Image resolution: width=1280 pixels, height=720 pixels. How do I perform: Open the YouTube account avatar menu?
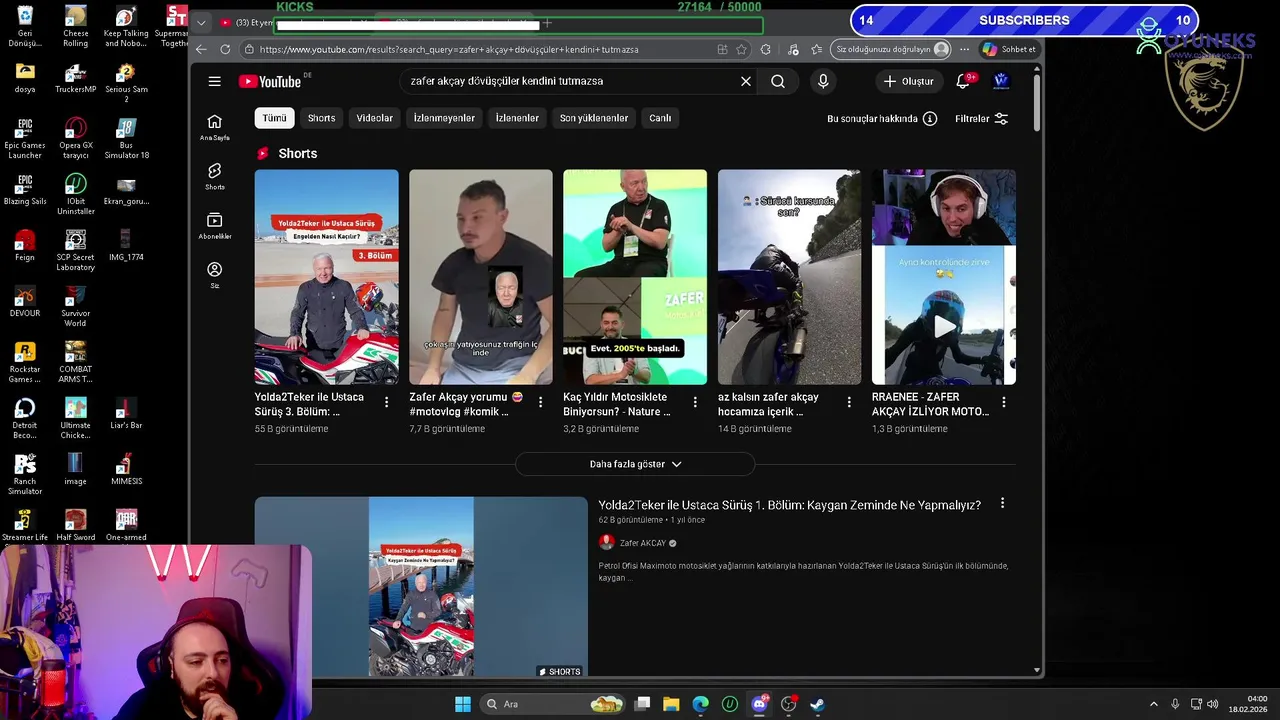point(1001,81)
